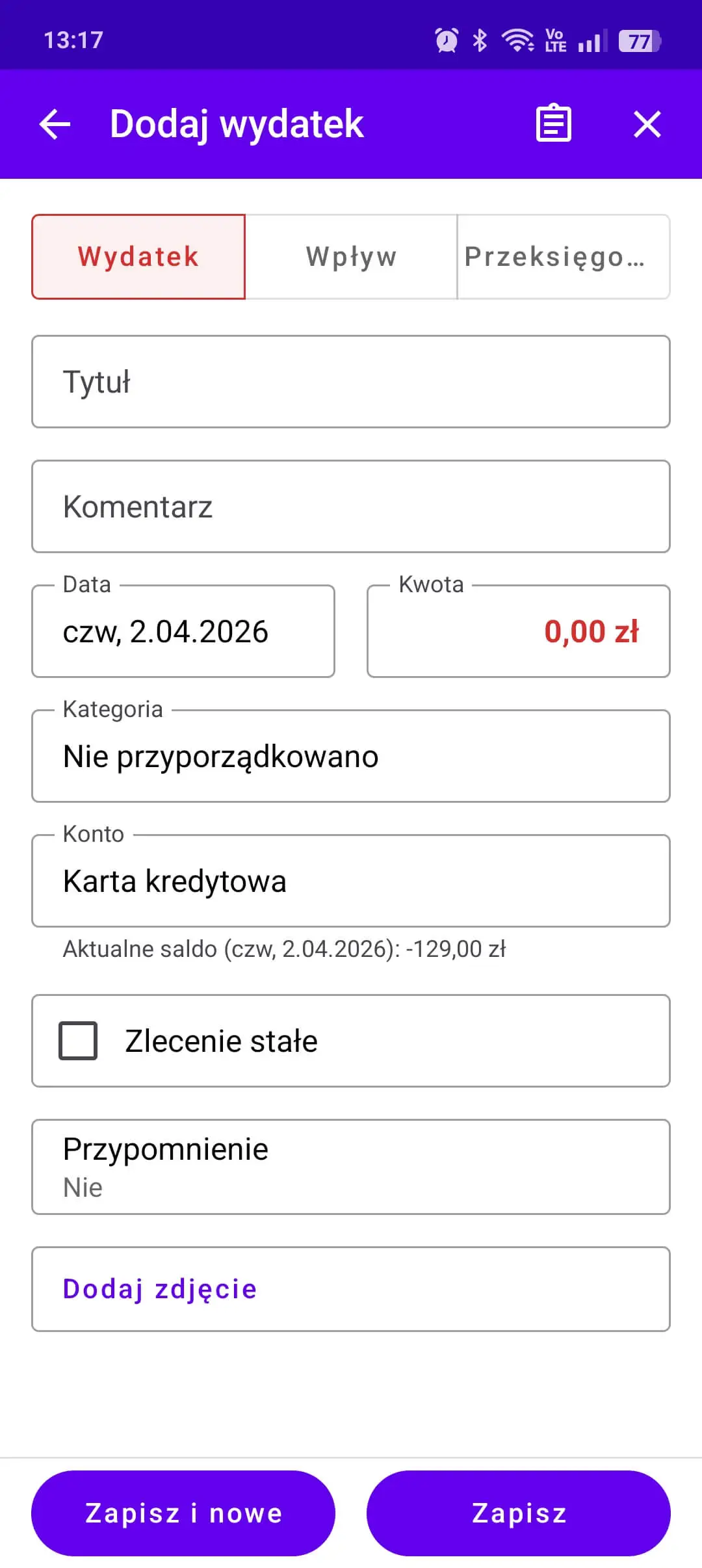
Task: Tap the alarm clock status icon
Action: coord(447,40)
